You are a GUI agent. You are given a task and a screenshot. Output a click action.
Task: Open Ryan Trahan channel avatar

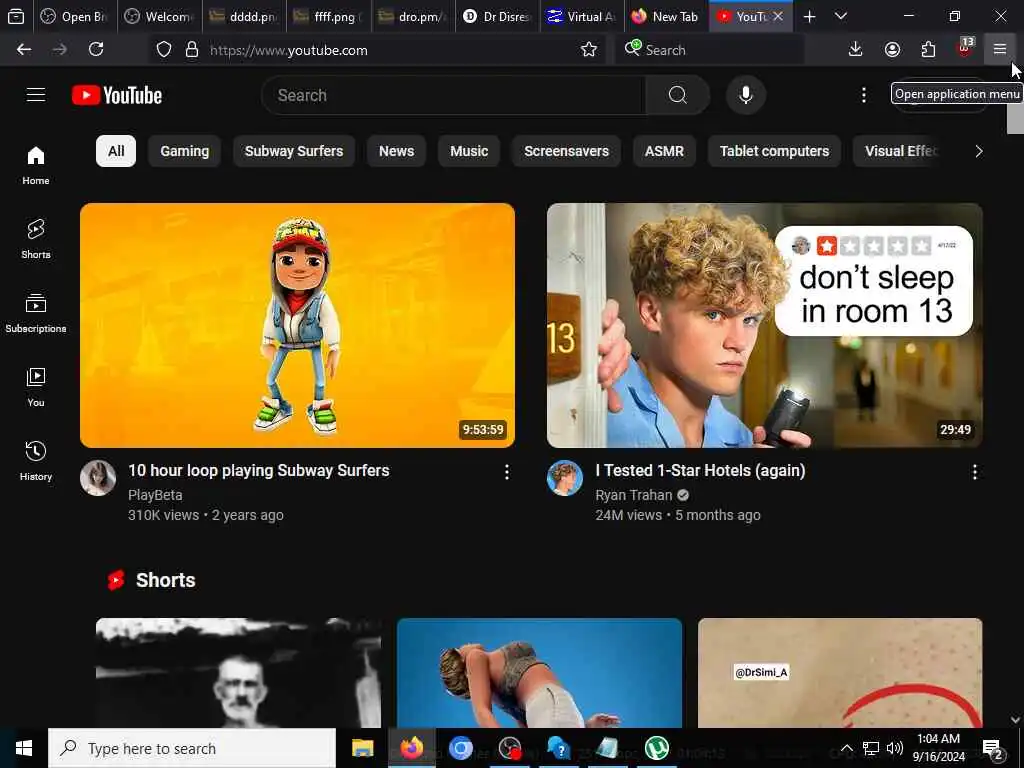pos(565,478)
